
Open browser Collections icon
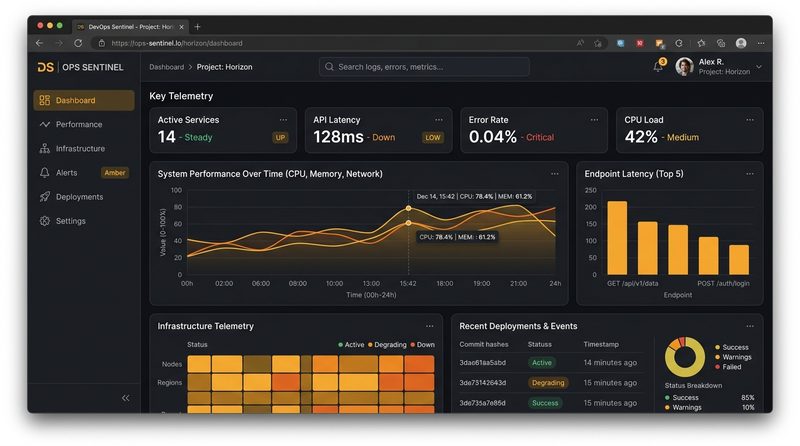721,43
